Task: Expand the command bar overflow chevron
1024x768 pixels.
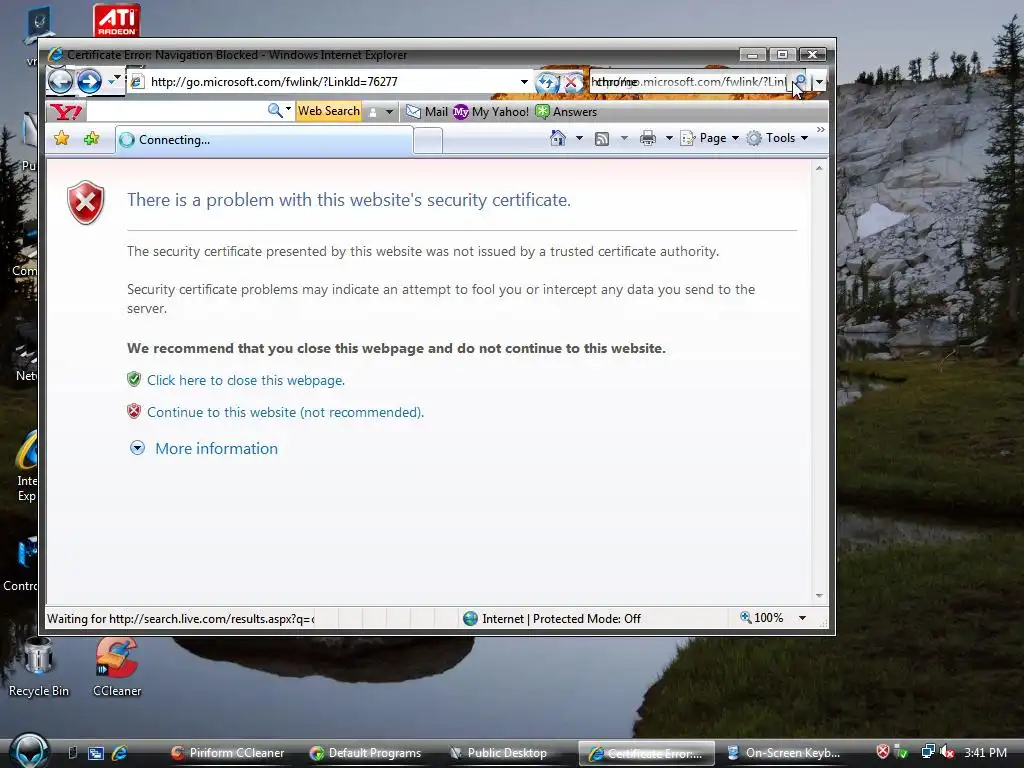Action: 821,130
